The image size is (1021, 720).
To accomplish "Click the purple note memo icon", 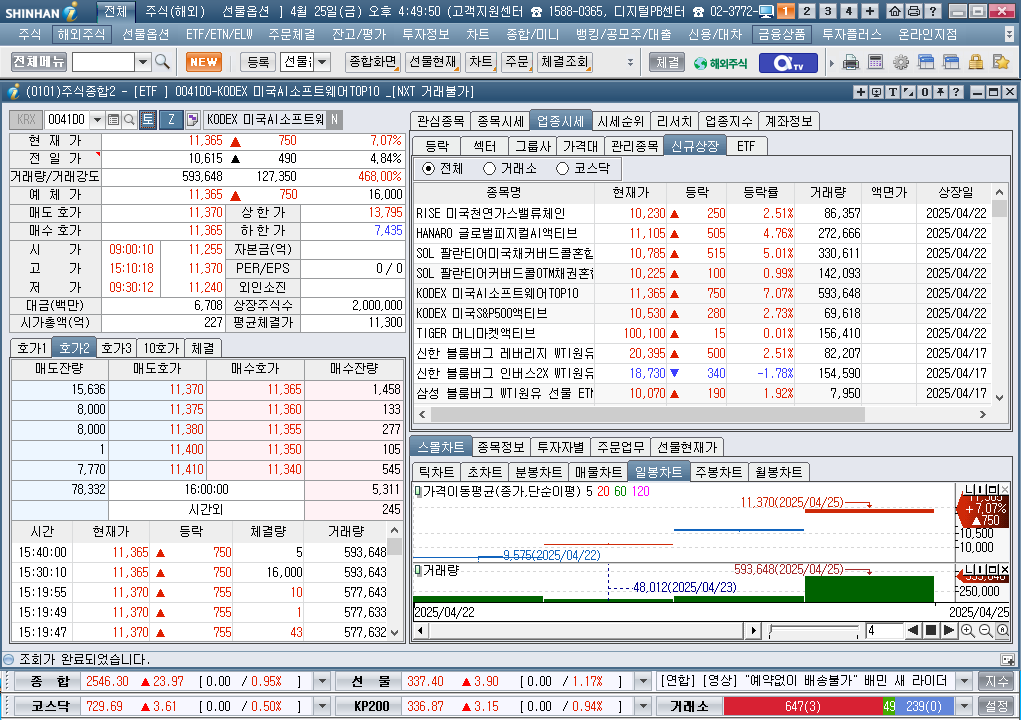I will 192,119.
